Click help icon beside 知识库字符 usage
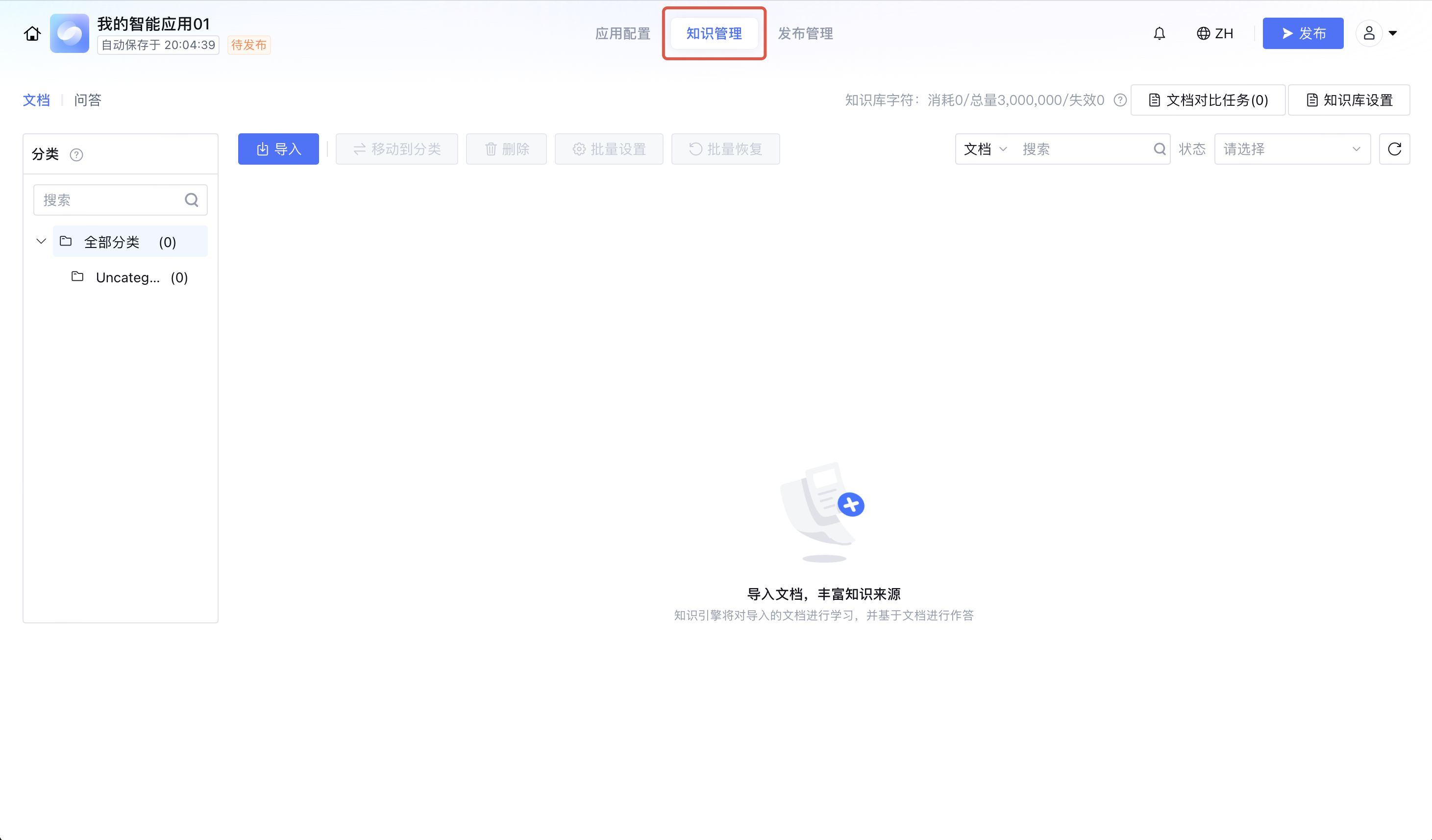This screenshot has width=1432, height=840. 1120,100
